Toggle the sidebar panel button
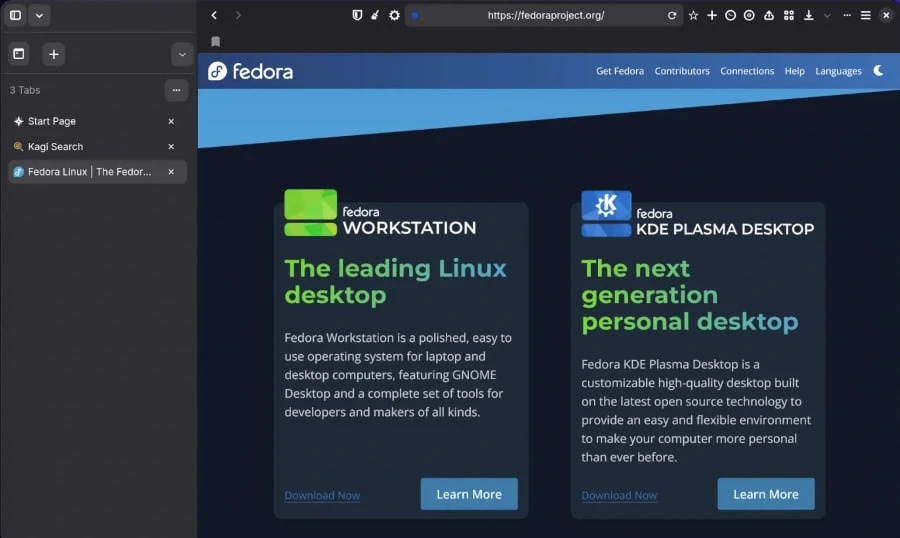 click(x=15, y=16)
